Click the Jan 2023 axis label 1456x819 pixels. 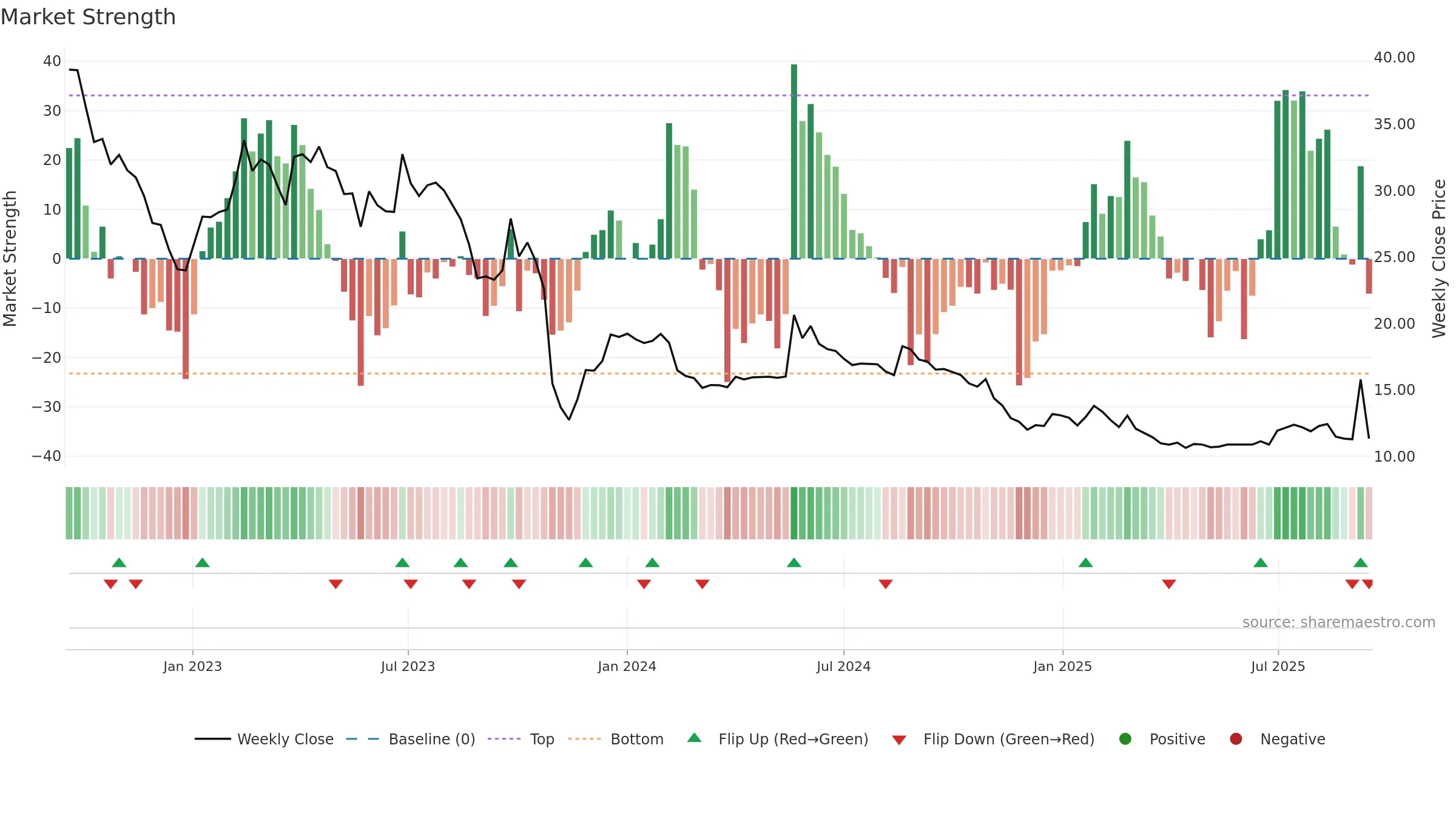tap(192, 666)
